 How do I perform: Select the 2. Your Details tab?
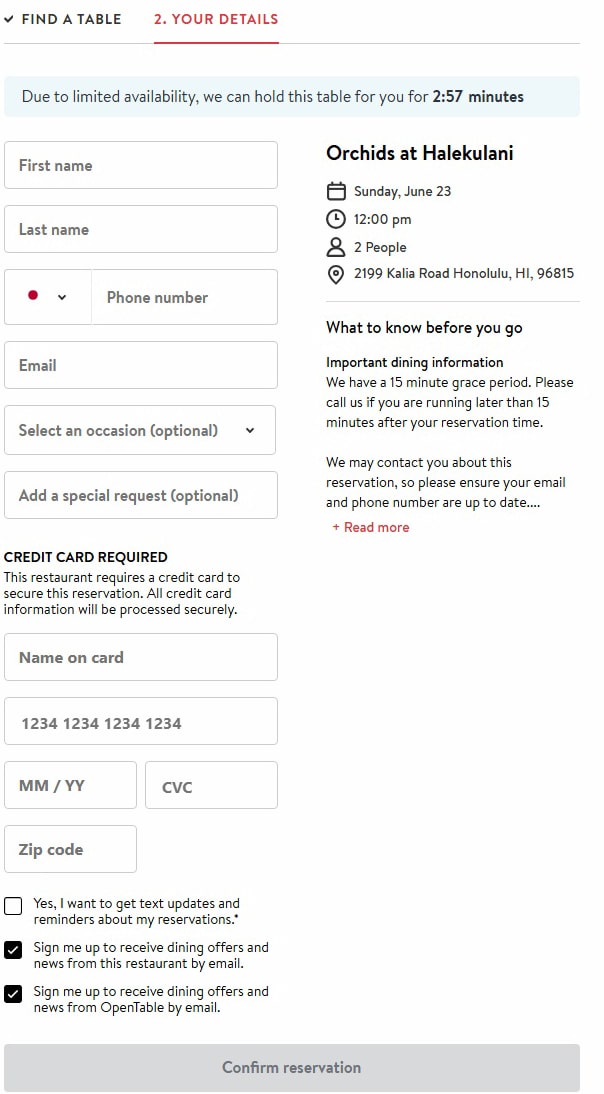click(216, 19)
